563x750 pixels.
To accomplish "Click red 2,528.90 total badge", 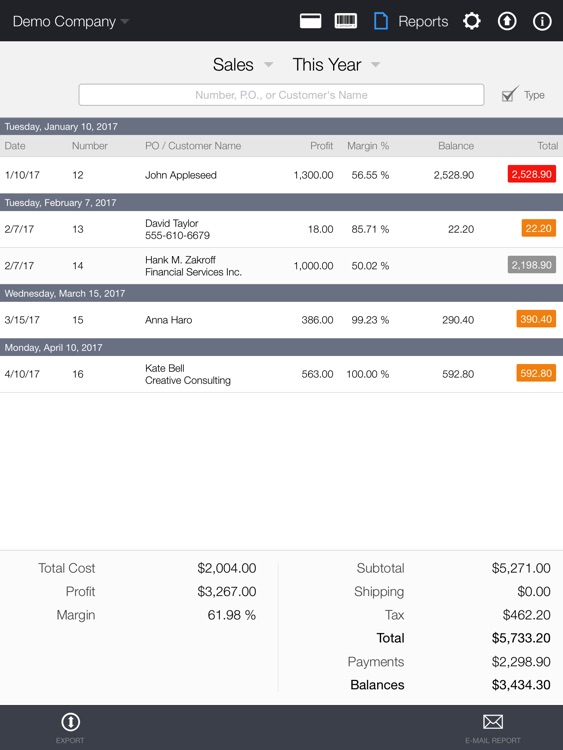I will coord(531,174).
